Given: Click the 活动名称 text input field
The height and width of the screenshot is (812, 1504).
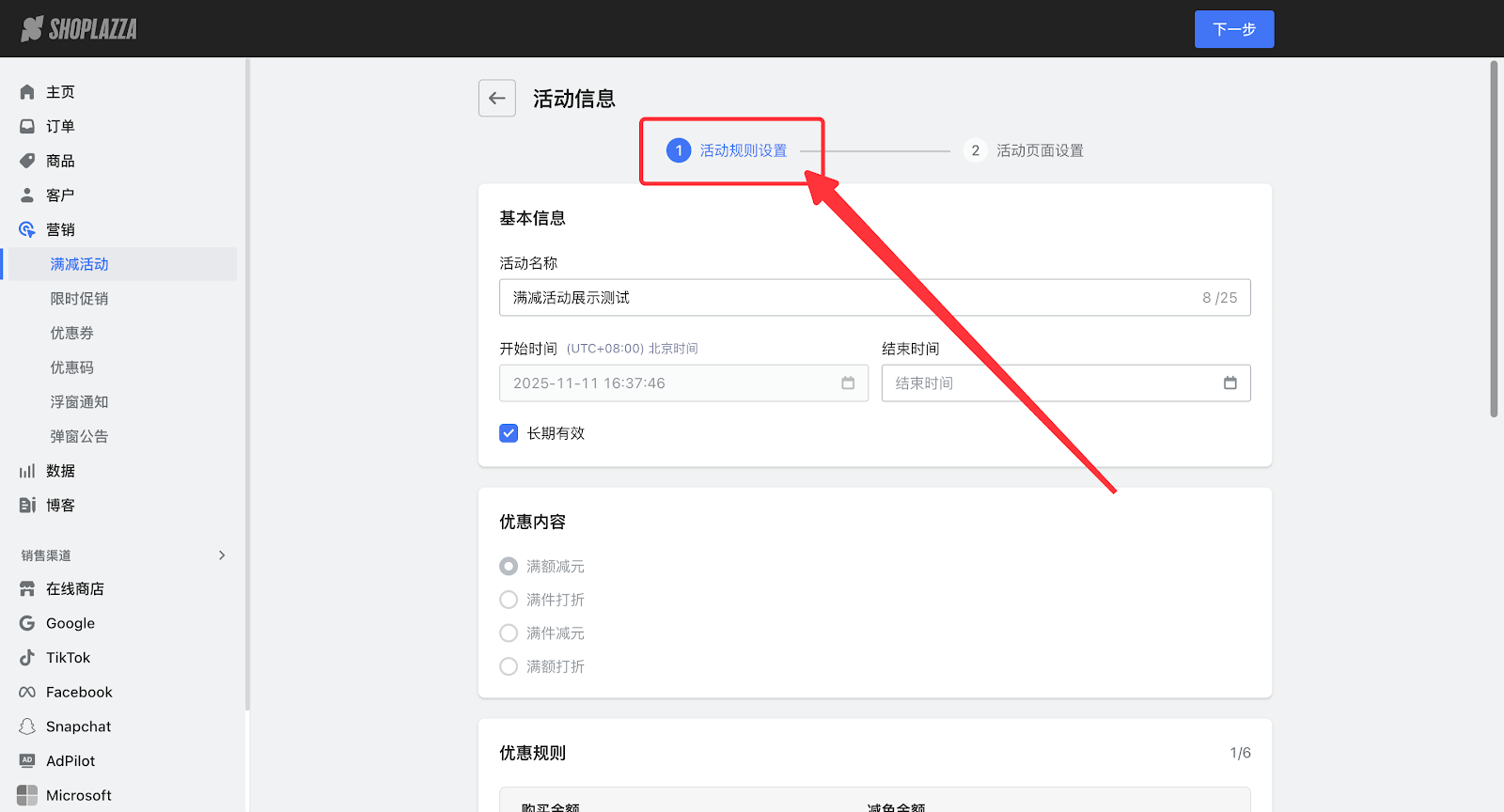Looking at the screenshot, I should coord(846,298).
